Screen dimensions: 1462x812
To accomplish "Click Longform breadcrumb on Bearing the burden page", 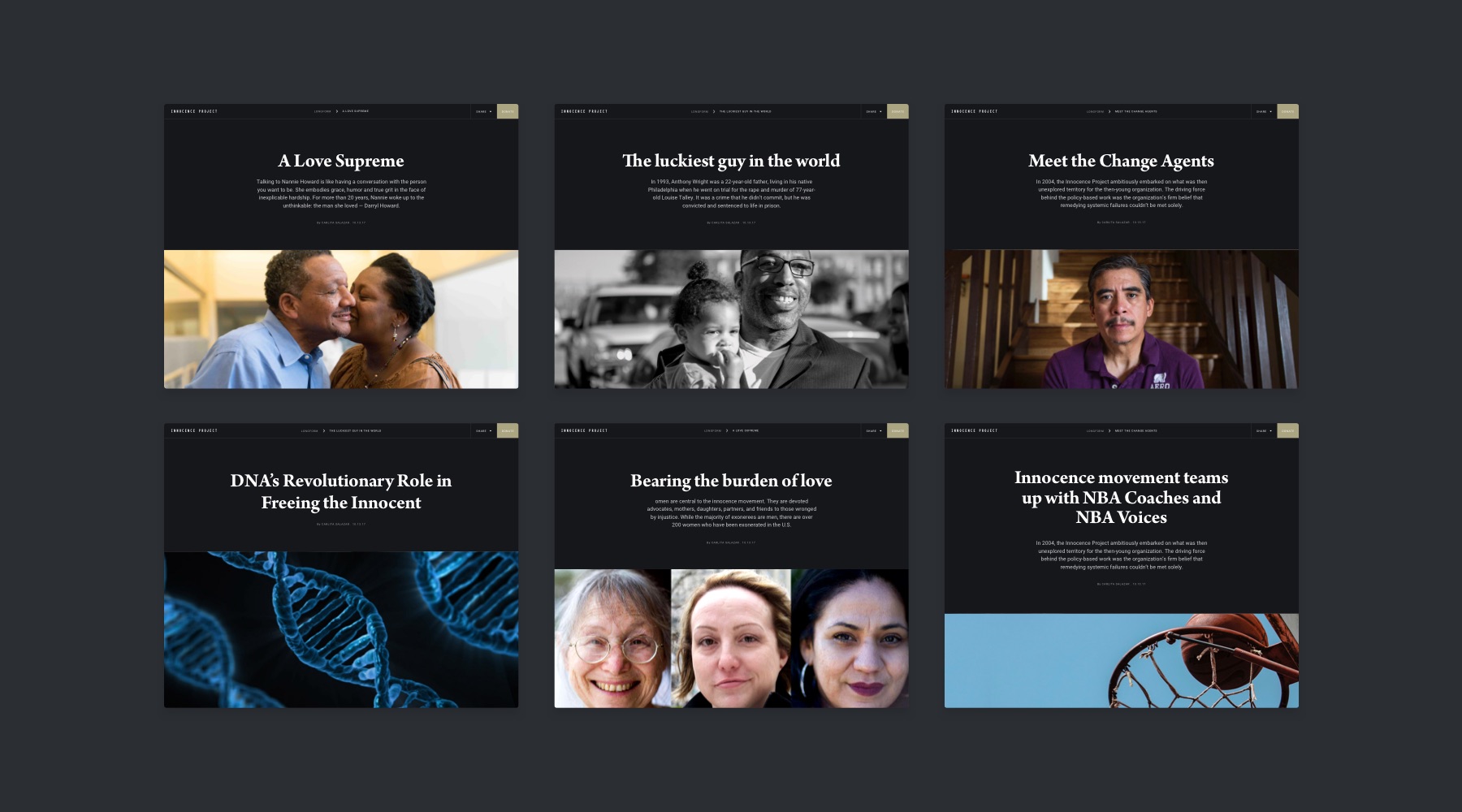I will pyautogui.click(x=712, y=430).
